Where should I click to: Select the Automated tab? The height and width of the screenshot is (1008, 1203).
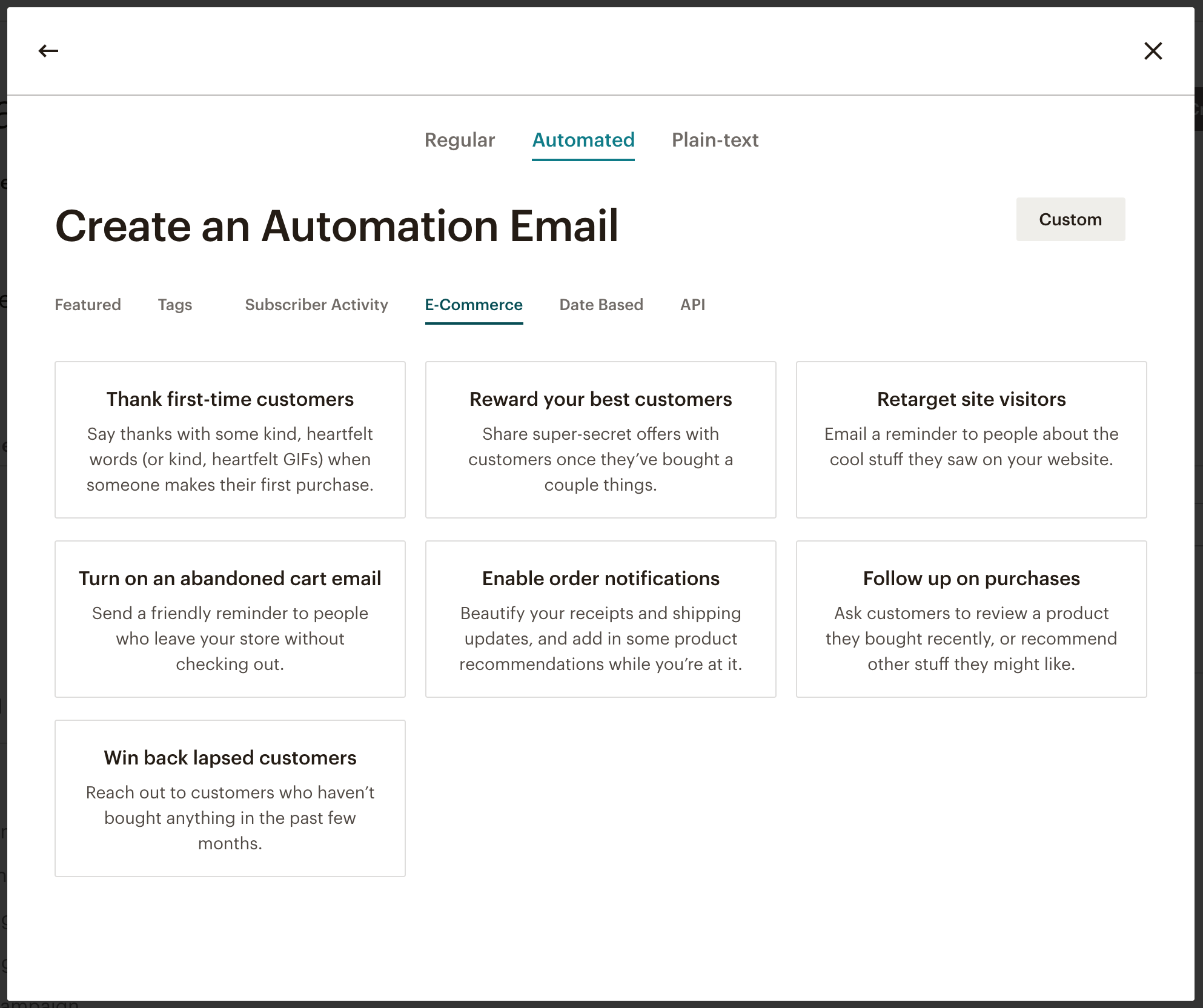[x=583, y=140]
